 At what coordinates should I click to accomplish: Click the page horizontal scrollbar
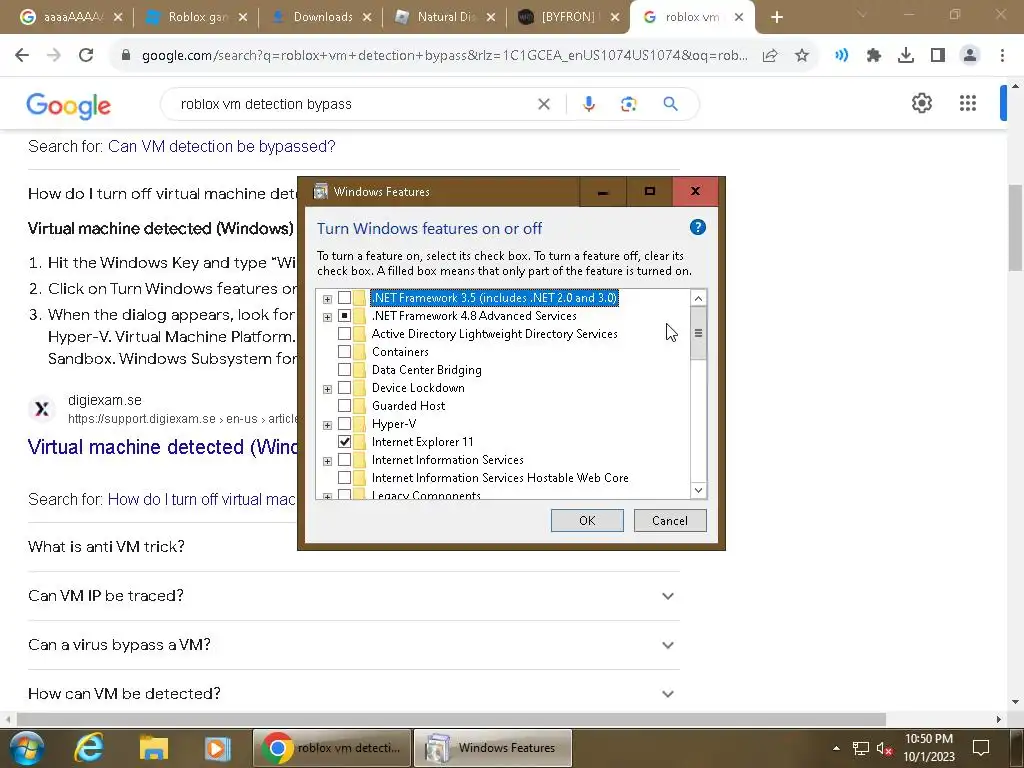click(x=451, y=719)
